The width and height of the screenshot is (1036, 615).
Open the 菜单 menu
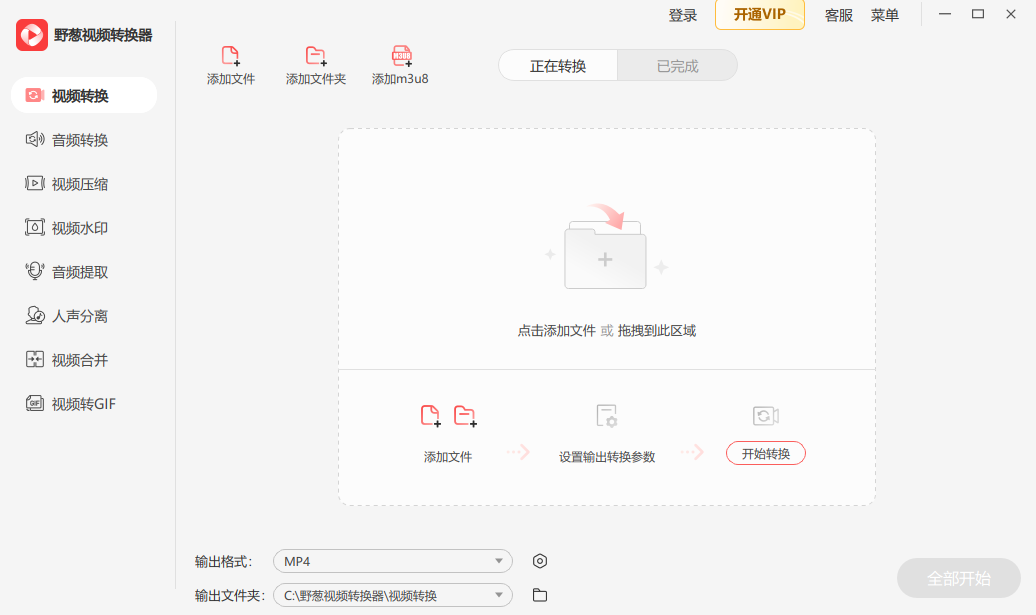pyautogui.click(x=885, y=15)
